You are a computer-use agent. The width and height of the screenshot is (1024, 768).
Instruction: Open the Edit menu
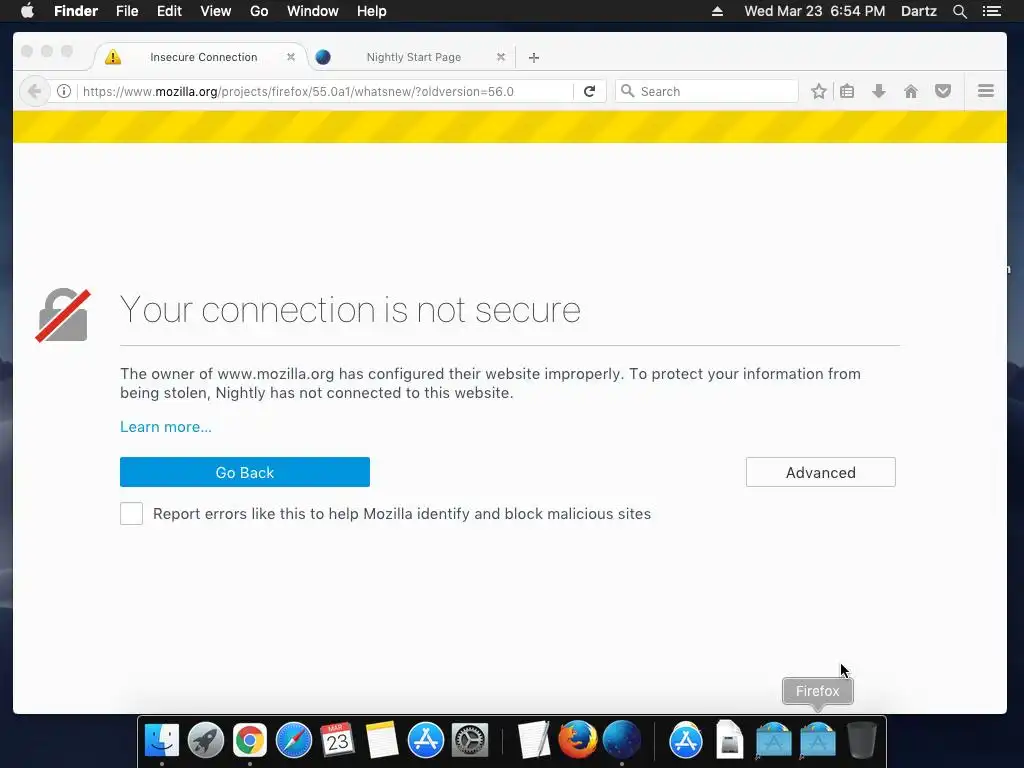pyautogui.click(x=169, y=11)
